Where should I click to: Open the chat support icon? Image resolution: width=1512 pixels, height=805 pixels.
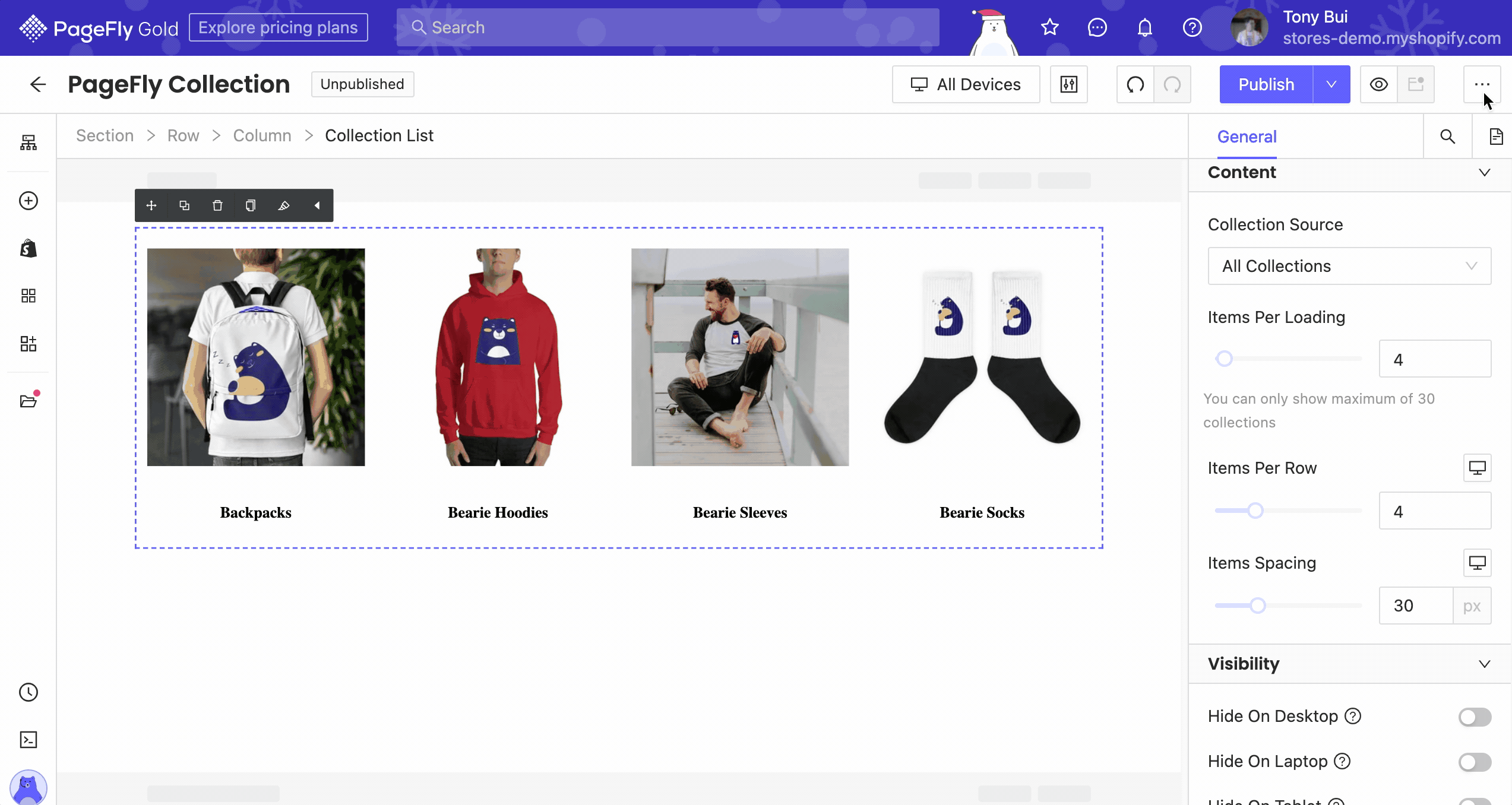(x=1097, y=27)
